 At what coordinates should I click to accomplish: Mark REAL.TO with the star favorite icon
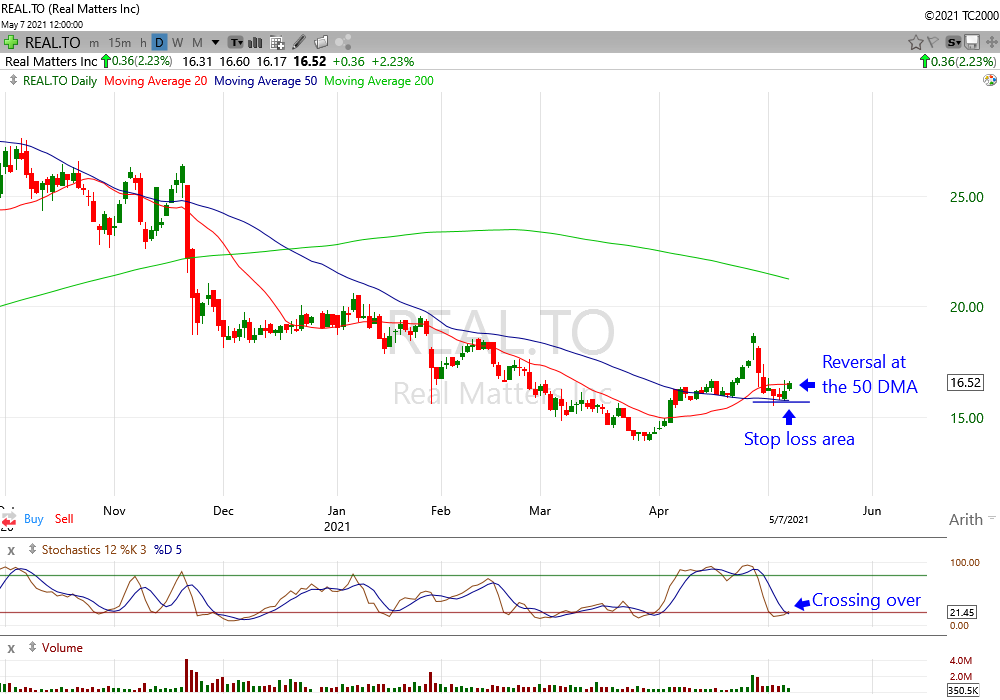pos(915,43)
